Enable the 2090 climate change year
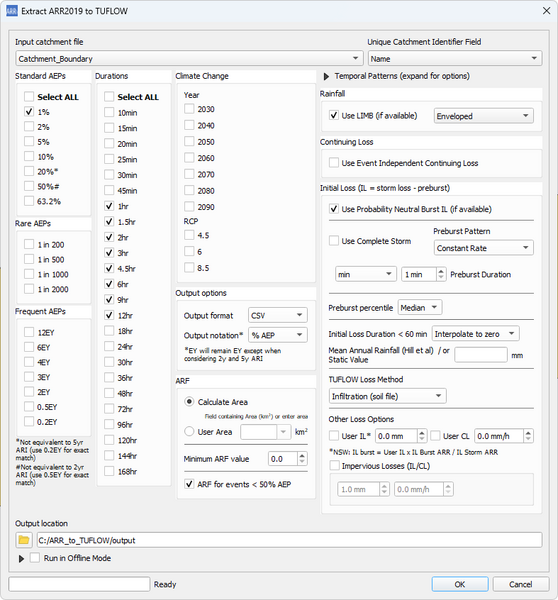The image size is (558, 600). coord(189,207)
